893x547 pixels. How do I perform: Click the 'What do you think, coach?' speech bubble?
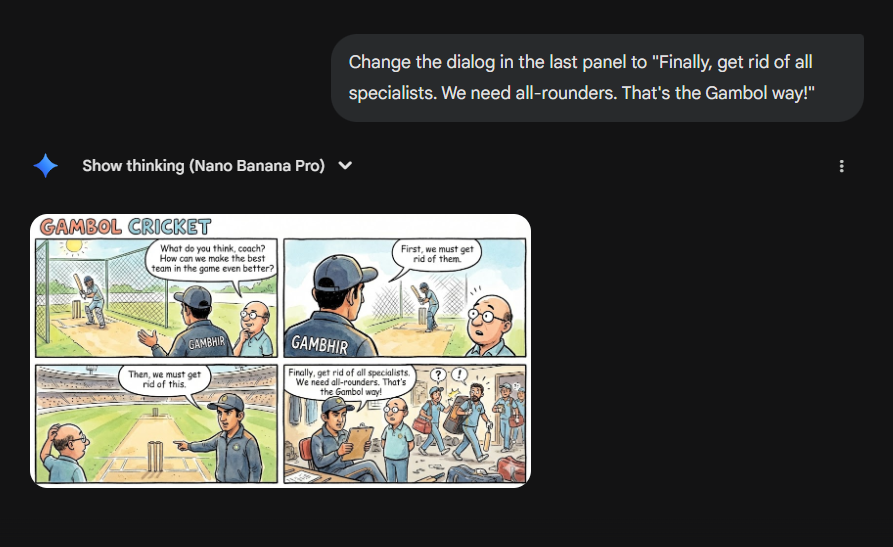click(x=212, y=259)
